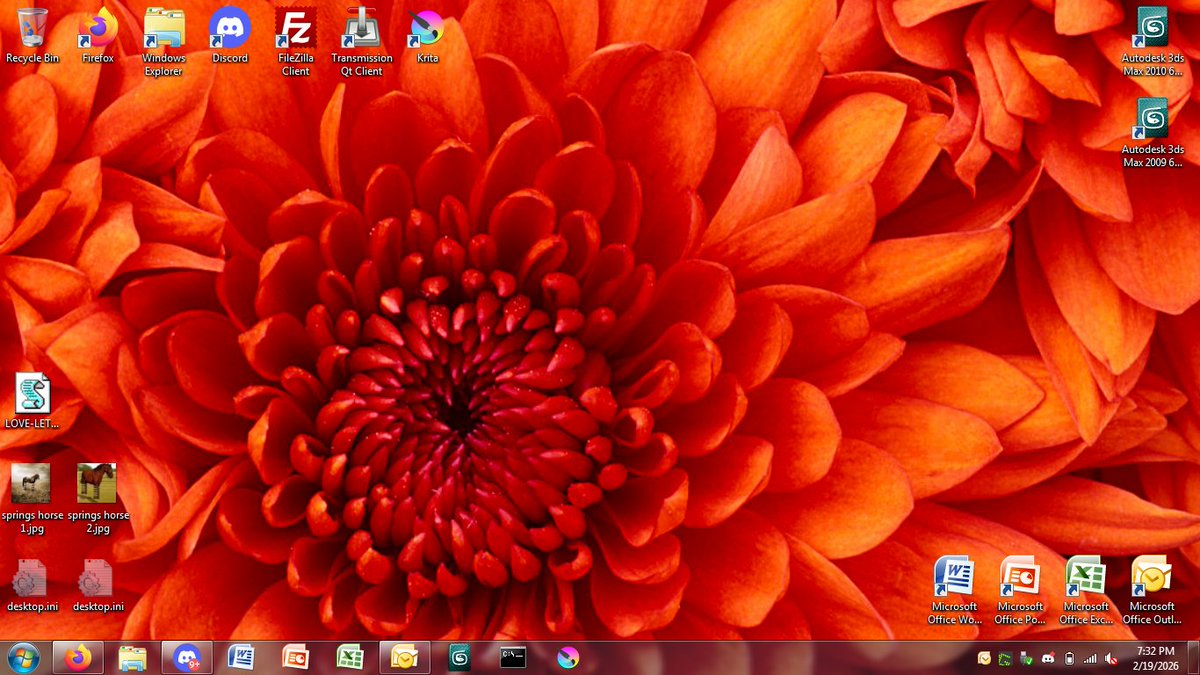Screen dimensions: 1200x675
Task: Click the Outlook icon in system tray
Action: [984, 659]
